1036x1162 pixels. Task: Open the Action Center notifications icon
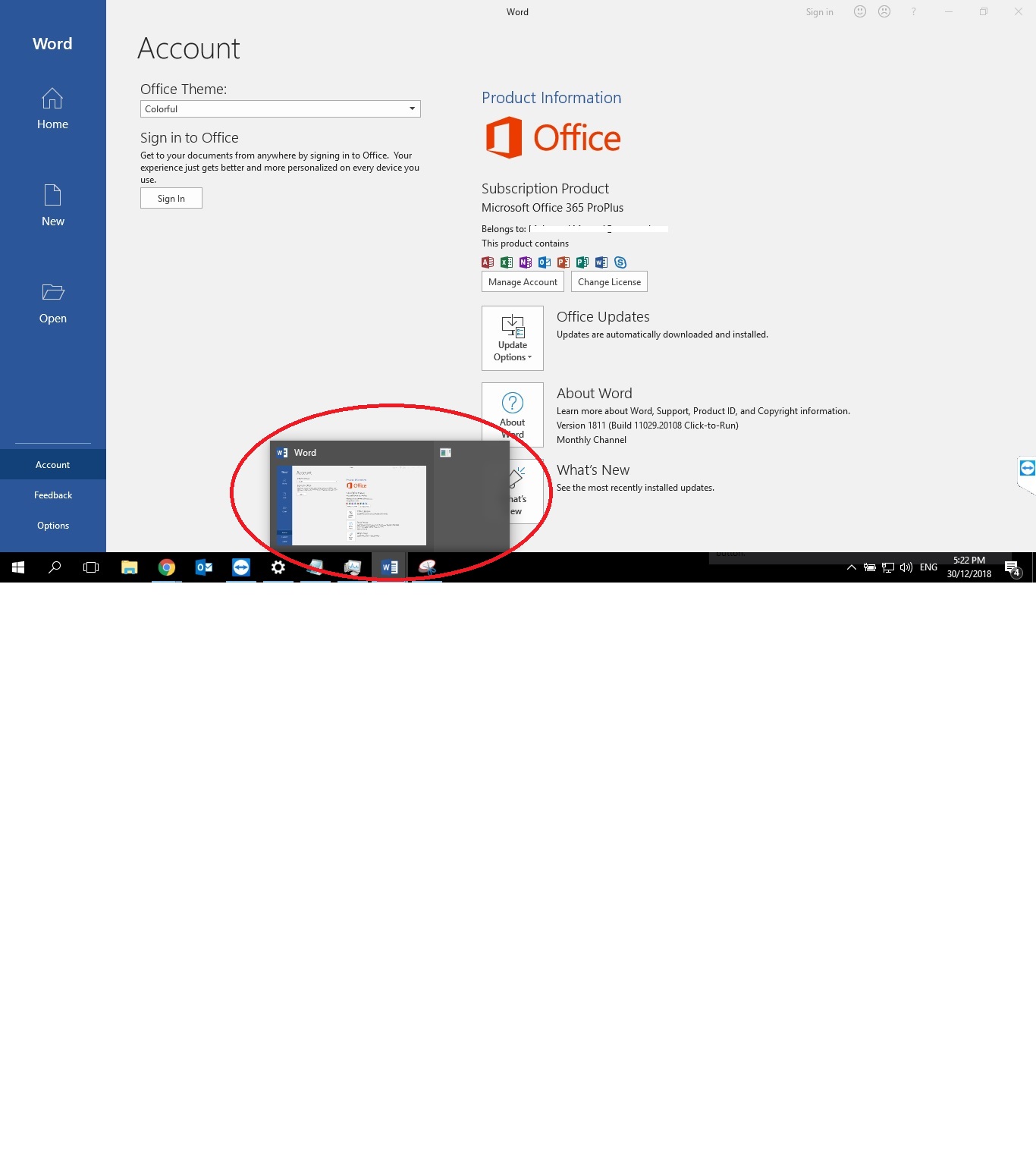click(1012, 567)
